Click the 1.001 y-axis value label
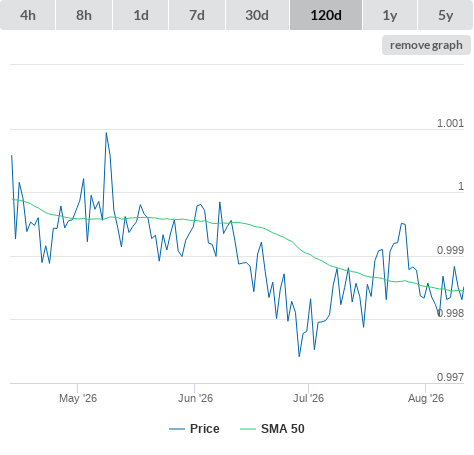Image resolution: width=474 pixels, height=455 pixels. click(450, 123)
